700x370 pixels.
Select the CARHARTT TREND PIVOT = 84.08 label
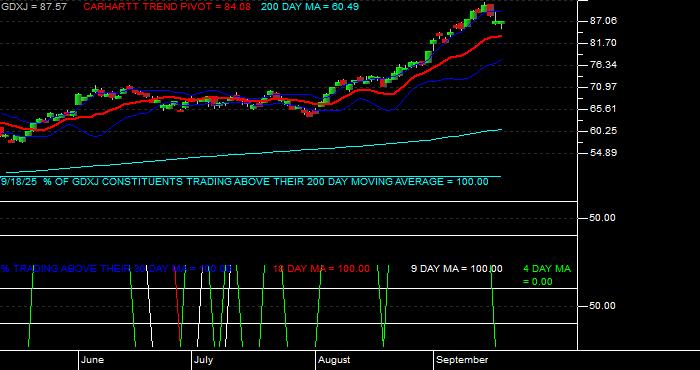[x=167, y=7]
